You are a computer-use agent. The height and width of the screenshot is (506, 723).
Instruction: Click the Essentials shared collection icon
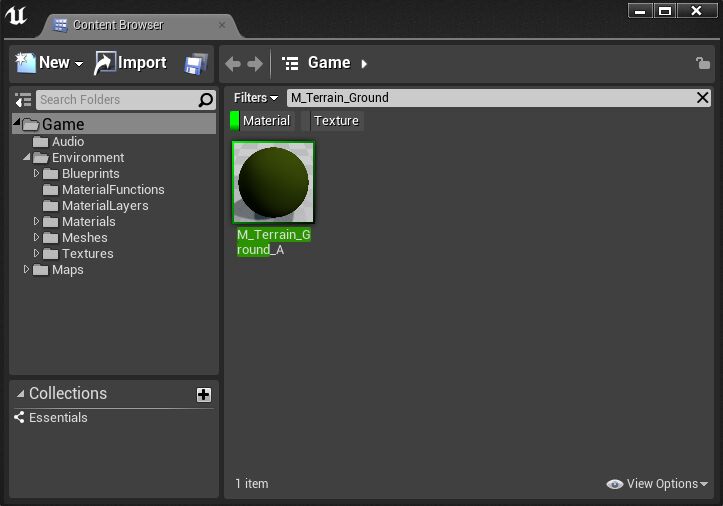[x=19, y=417]
